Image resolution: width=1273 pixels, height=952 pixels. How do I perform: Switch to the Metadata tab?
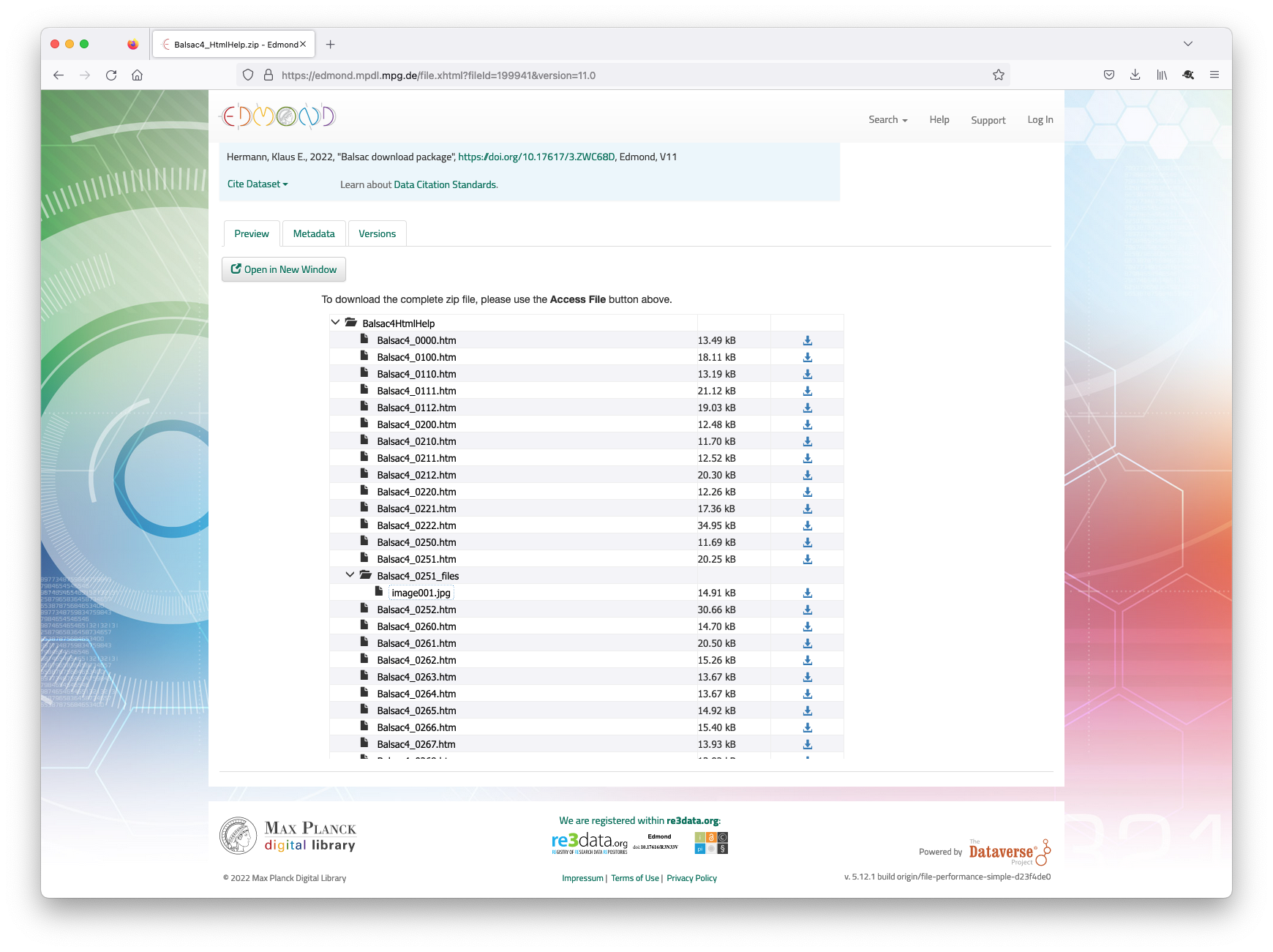(x=314, y=233)
